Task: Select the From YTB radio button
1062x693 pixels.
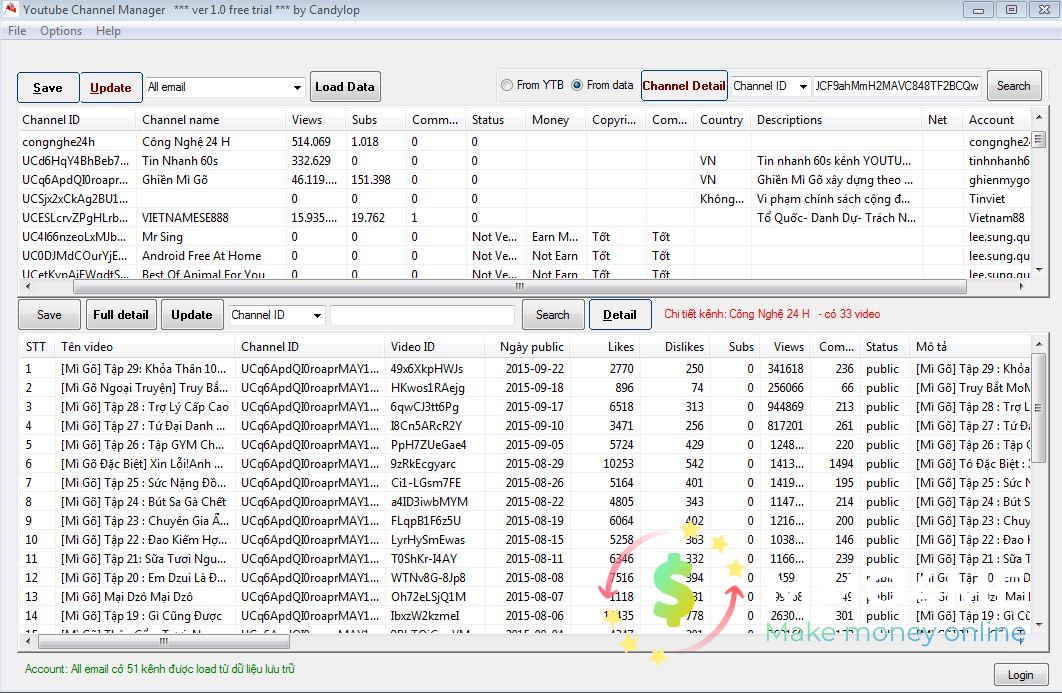Action: pos(507,85)
